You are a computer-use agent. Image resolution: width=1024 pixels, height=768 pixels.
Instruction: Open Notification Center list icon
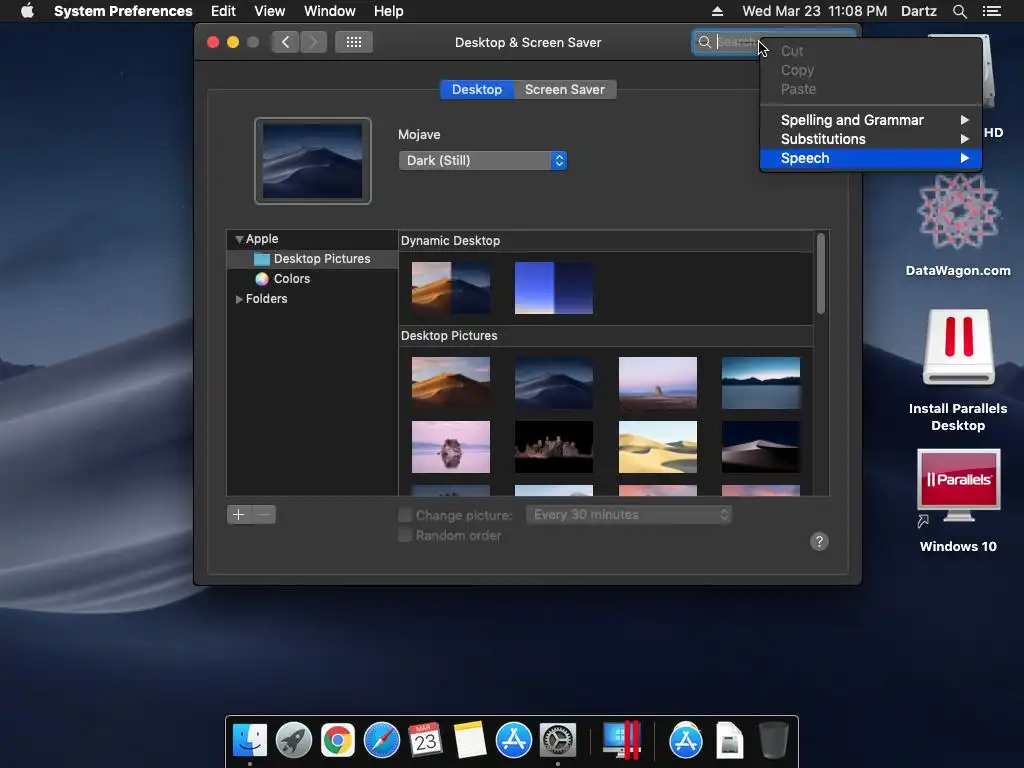(991, 11)
